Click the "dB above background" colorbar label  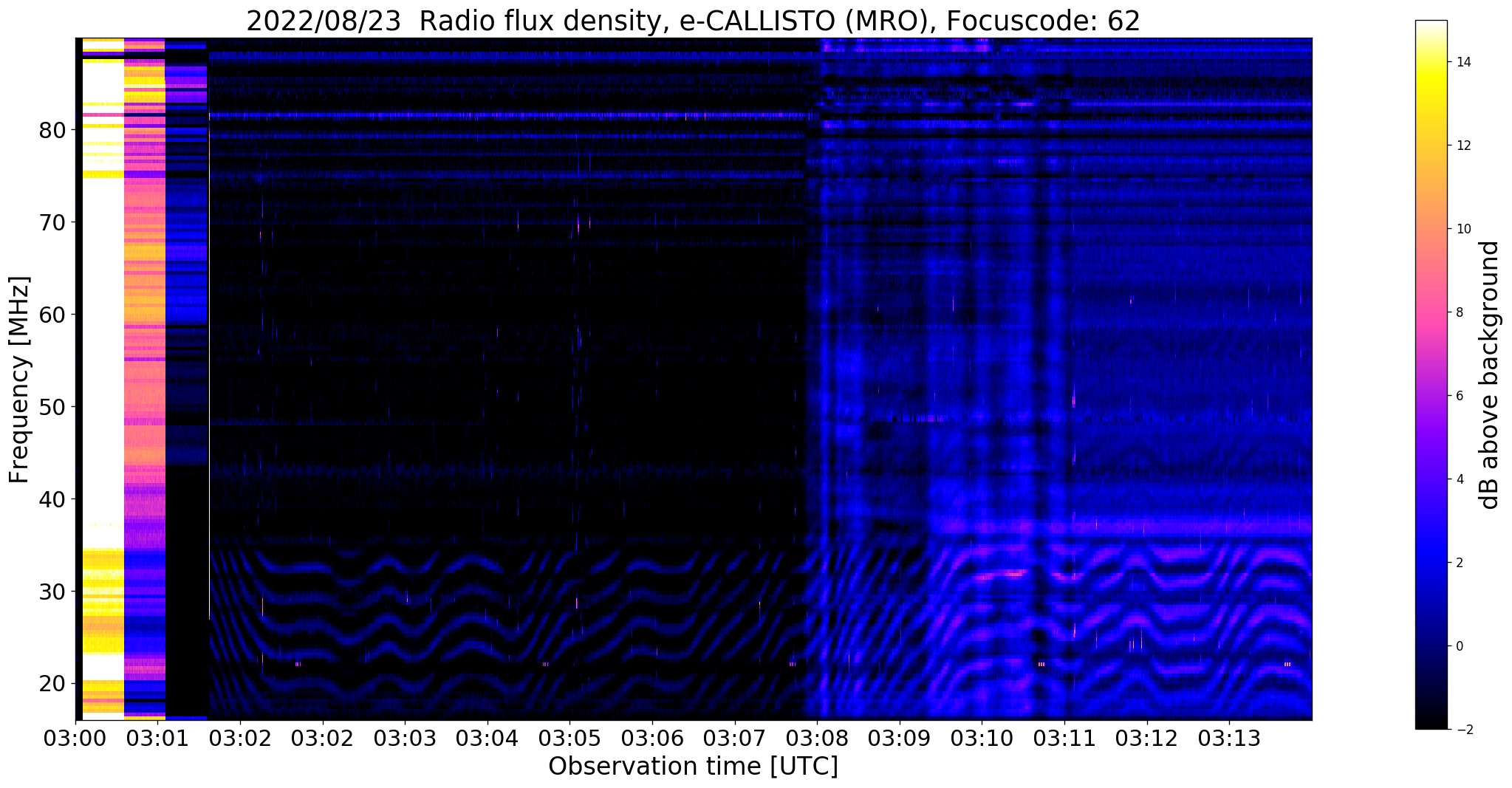(x=1490, y=375)
